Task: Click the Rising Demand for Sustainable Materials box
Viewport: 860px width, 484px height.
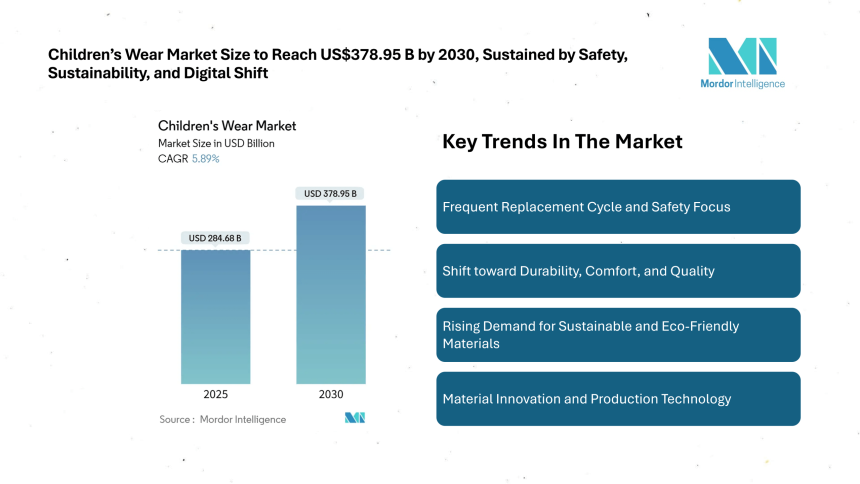Action: [618, 335]
